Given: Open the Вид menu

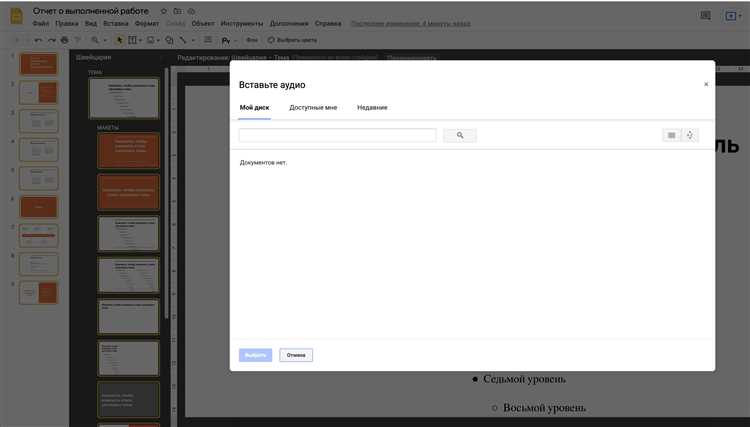Looking at the screenshot, I should click(91, 23).
